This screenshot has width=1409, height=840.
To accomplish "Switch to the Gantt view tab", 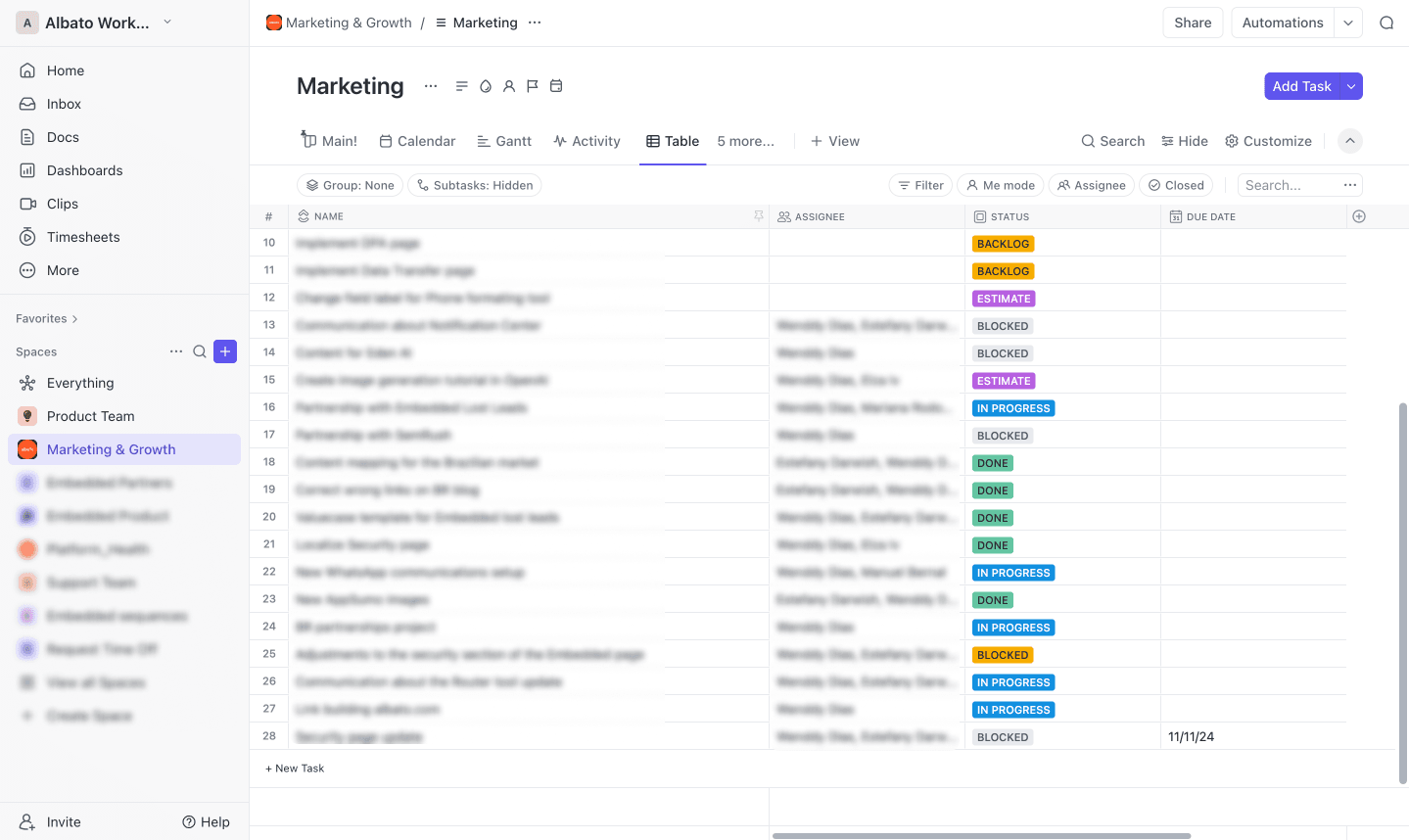I will tap(504, 141).
